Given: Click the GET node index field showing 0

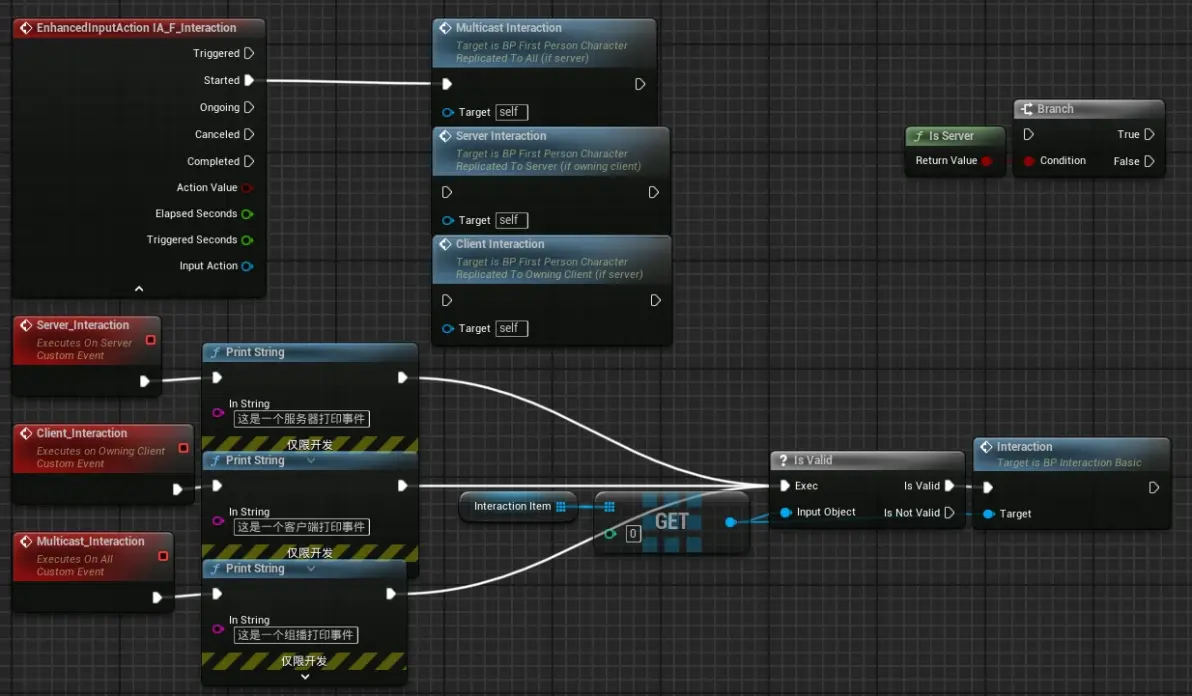Looking at the screenshot, I should coord(632,534).
